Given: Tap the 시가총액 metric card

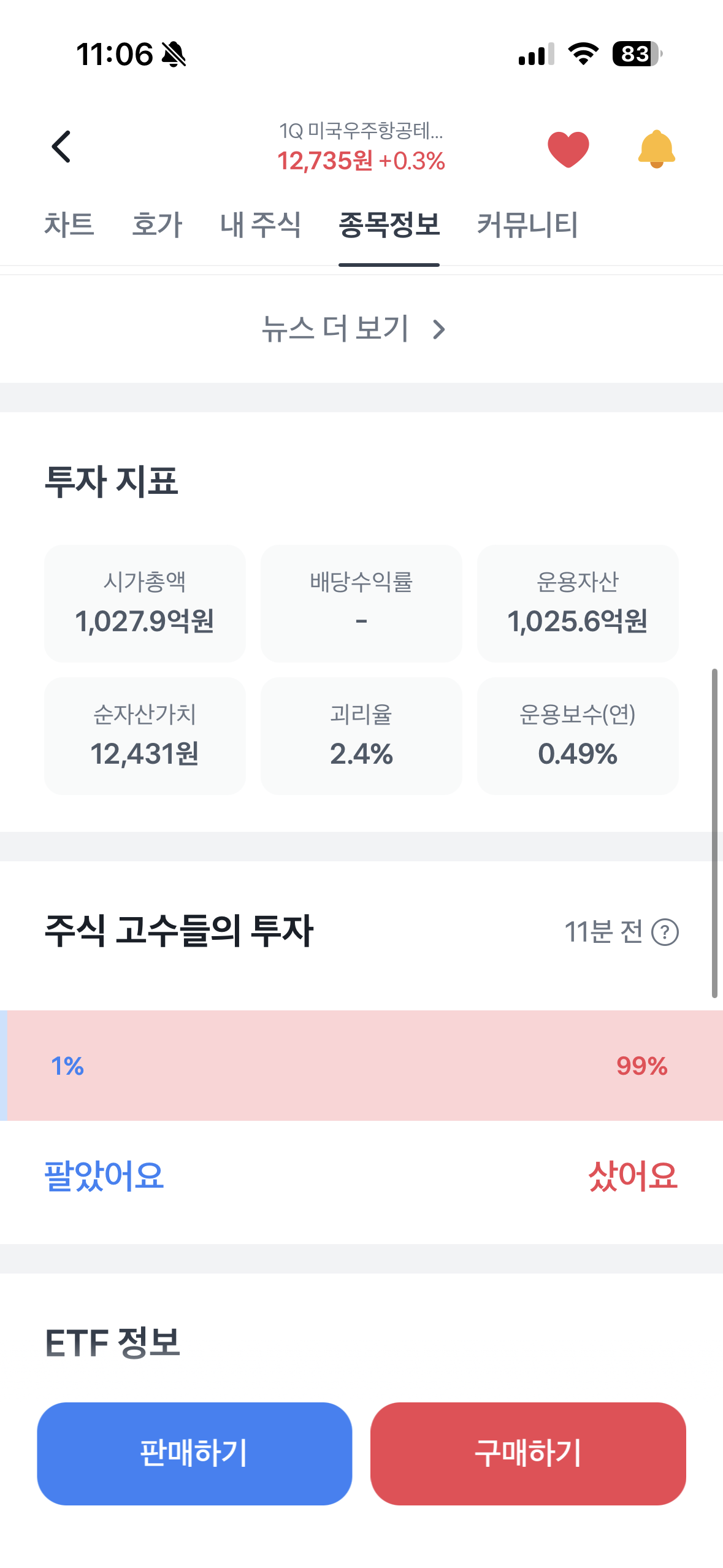Looking at the screenshot, I should [145, 604].
